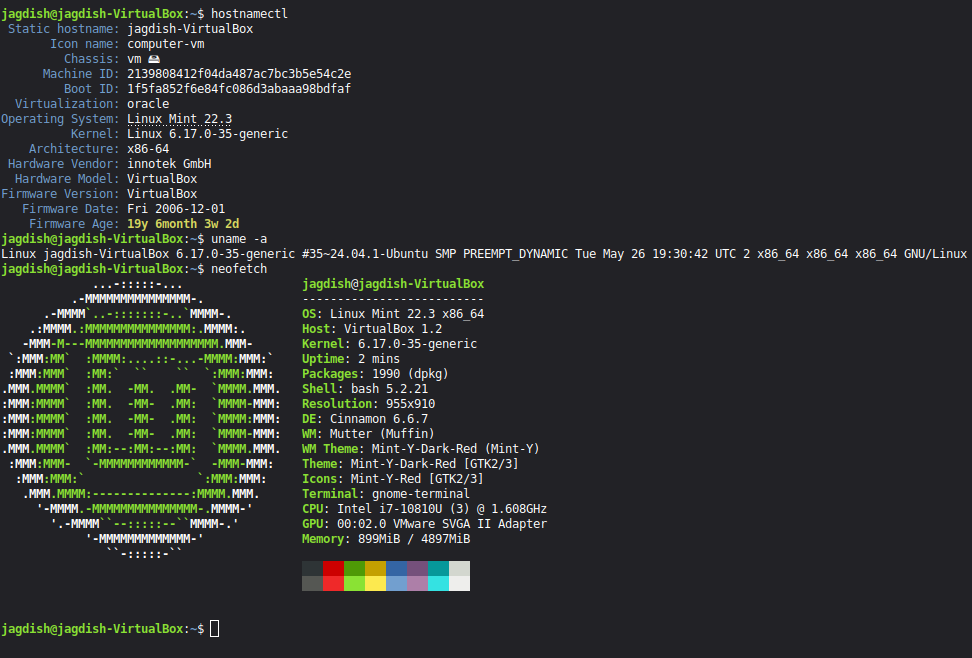Viewport: 972px width, 658px height.
Task: Click the underlined "Linux Mint 22.3" Operating System link
Action: point(180,119)
